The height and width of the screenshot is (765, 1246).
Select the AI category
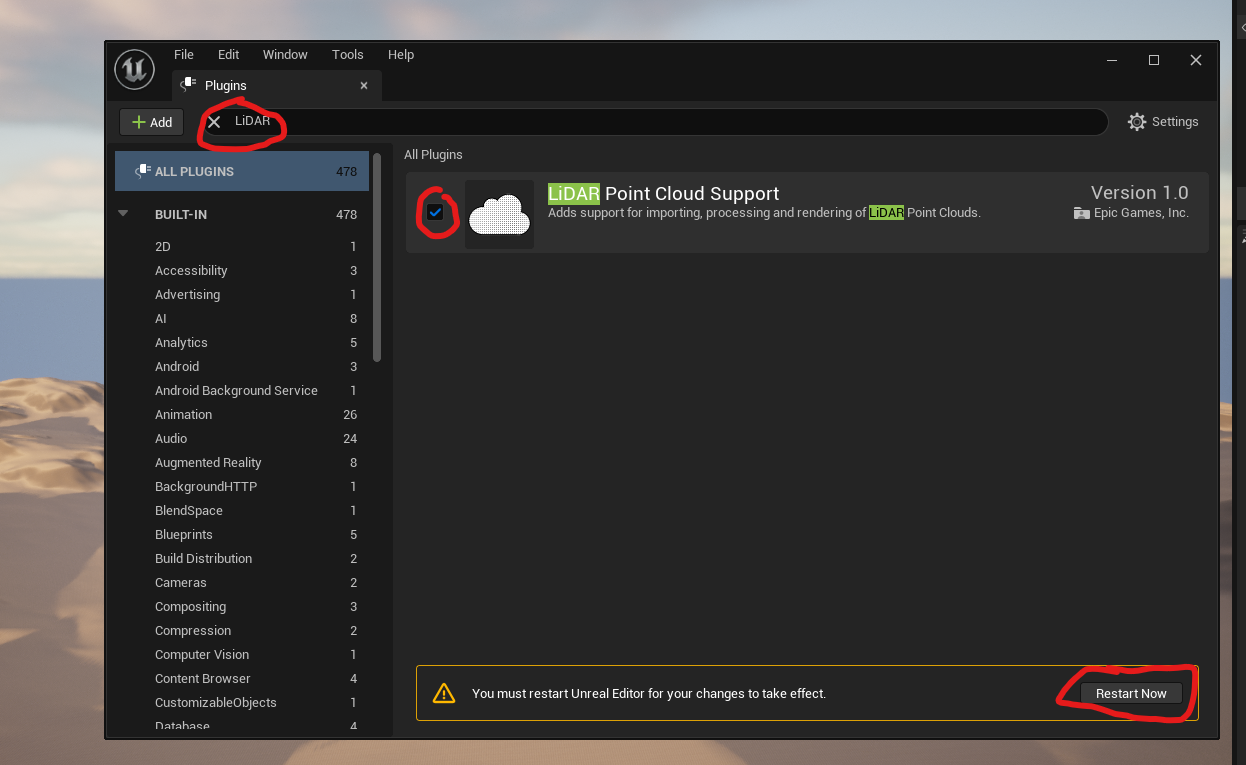pos(242,318)
